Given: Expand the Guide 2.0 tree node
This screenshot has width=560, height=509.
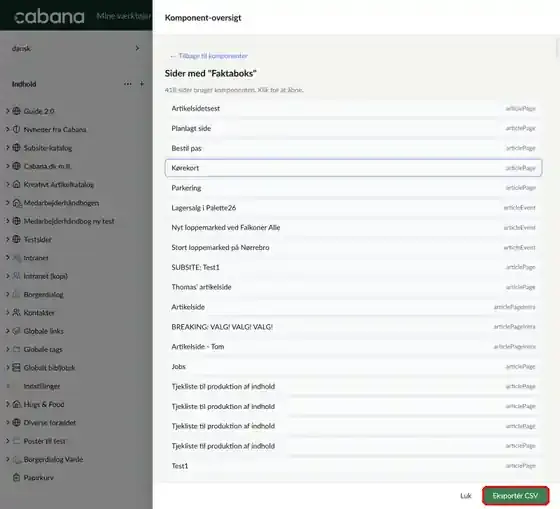Looking at the screenshot, I should pyautogui.click(x=7, y=111).
